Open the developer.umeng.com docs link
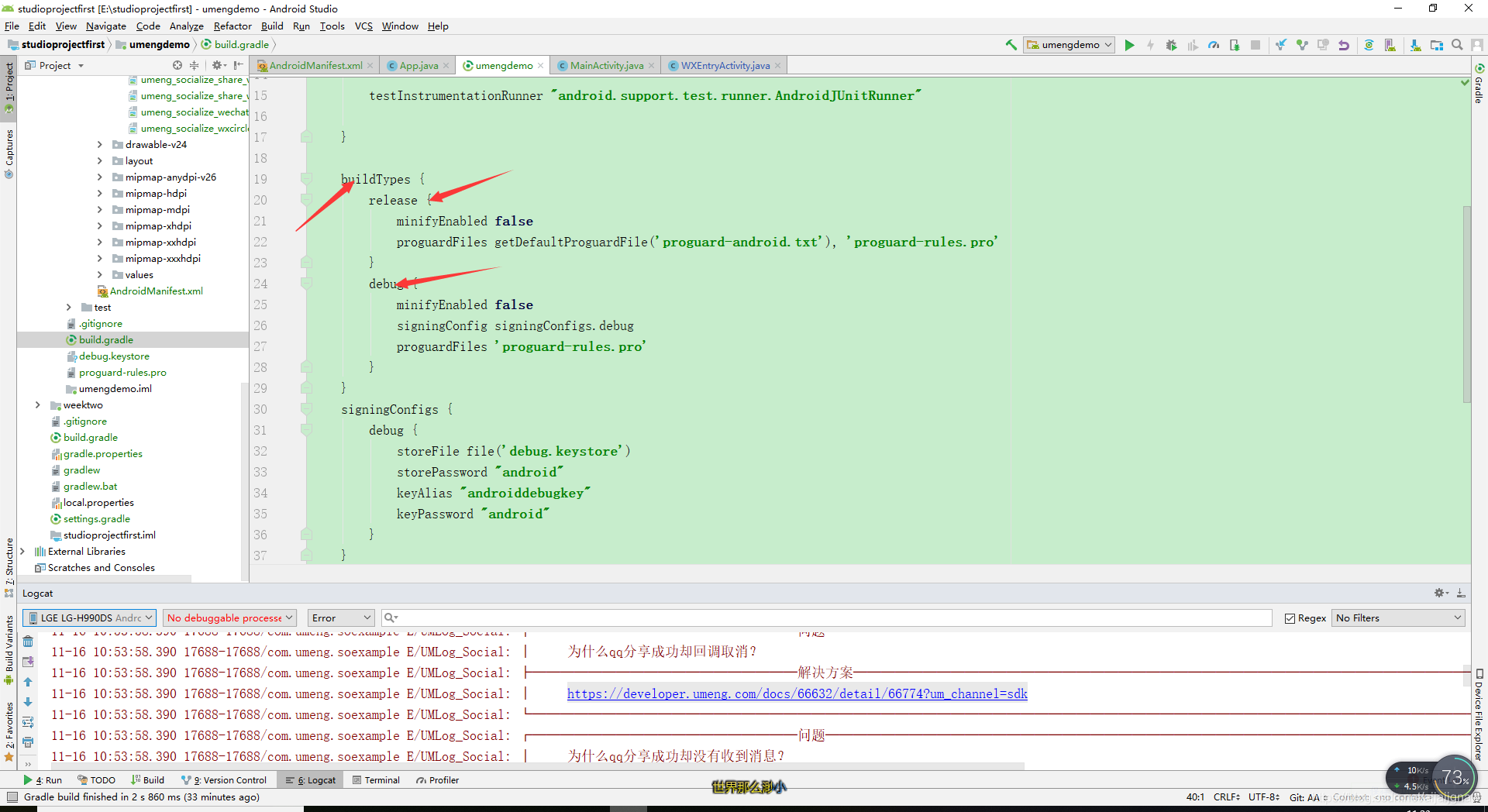 click(x=797, y=693)
